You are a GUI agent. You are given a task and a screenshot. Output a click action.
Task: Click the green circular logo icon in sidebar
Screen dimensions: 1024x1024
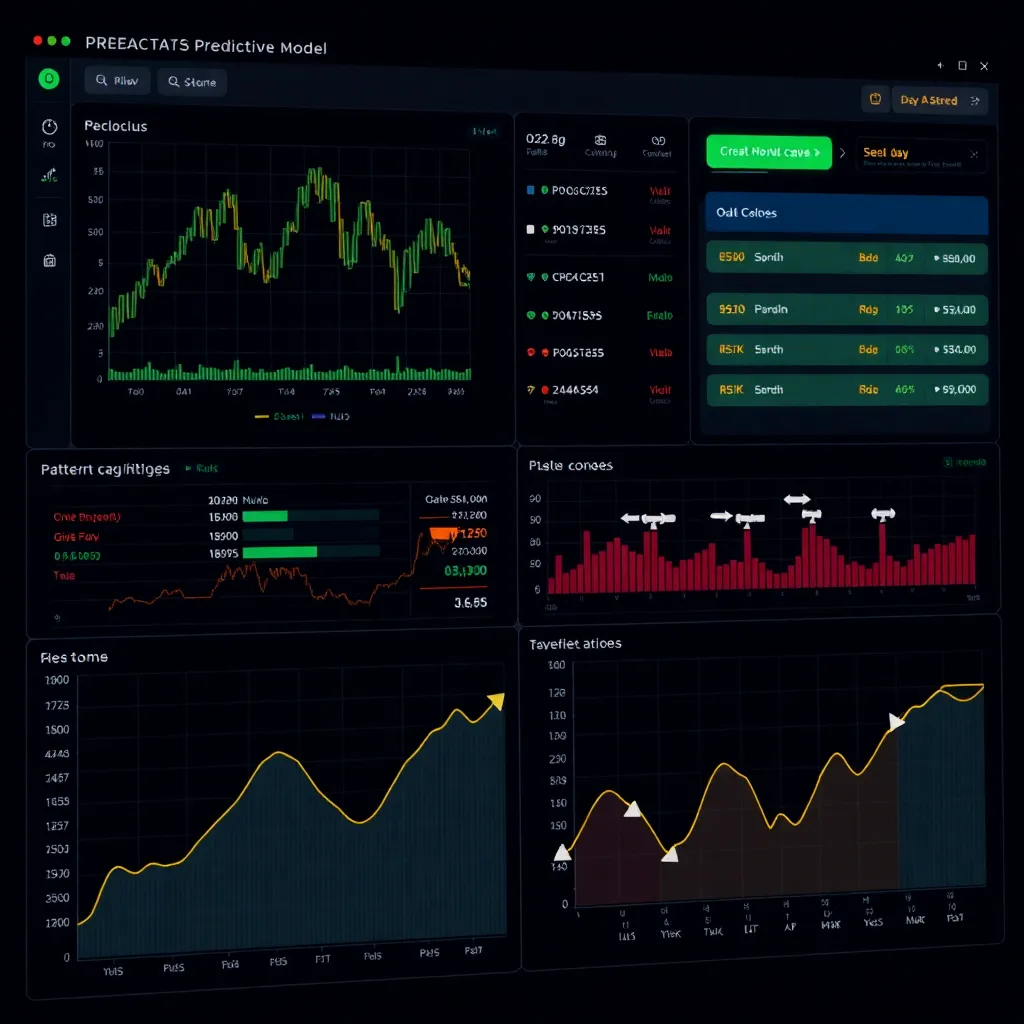tap(48, 79)
